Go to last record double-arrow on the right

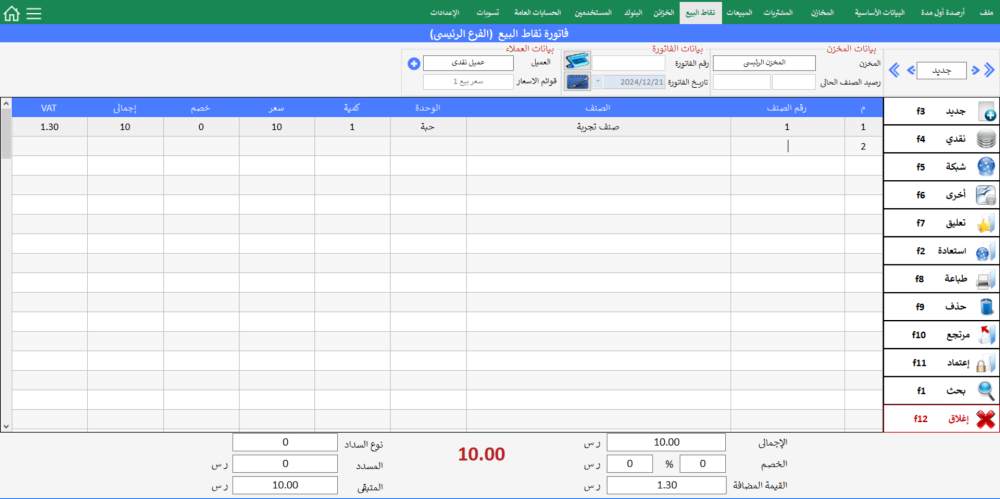[988, 71]
